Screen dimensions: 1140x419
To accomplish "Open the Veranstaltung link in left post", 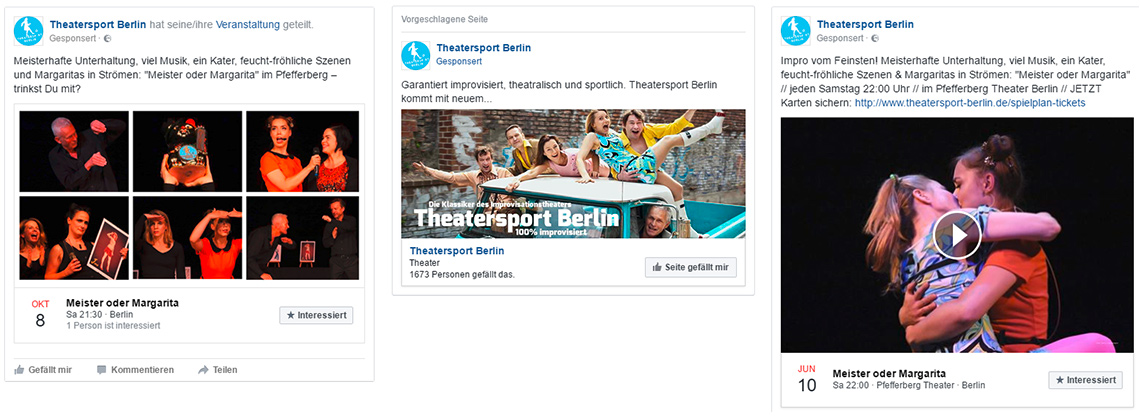I will coord(247,24).
